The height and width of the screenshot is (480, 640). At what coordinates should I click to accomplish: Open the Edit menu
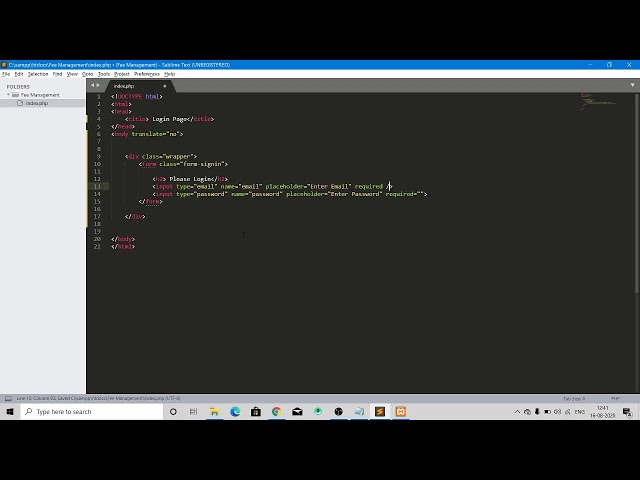19,74
